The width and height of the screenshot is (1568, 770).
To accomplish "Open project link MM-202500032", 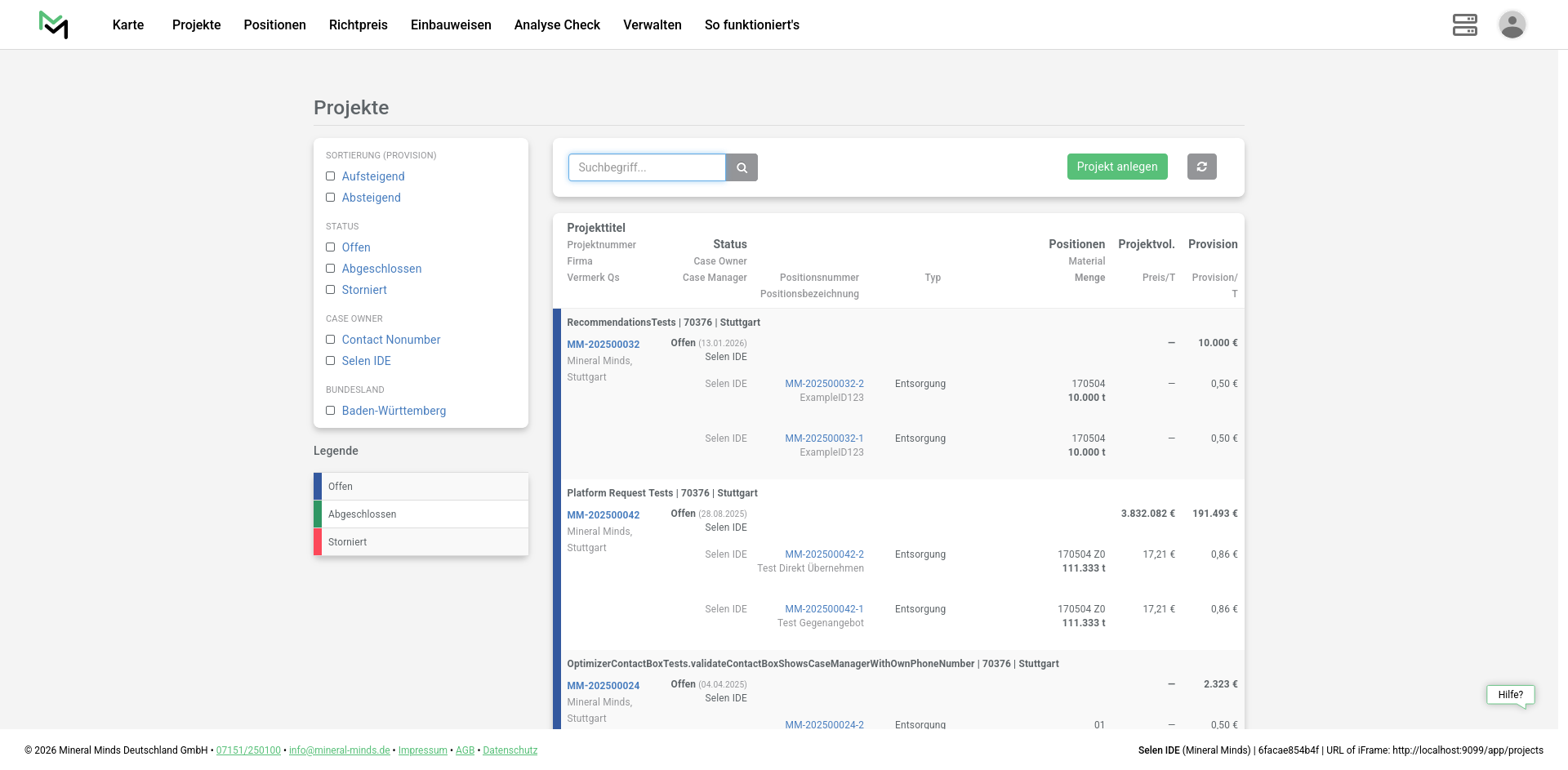I will coord(603,345).
